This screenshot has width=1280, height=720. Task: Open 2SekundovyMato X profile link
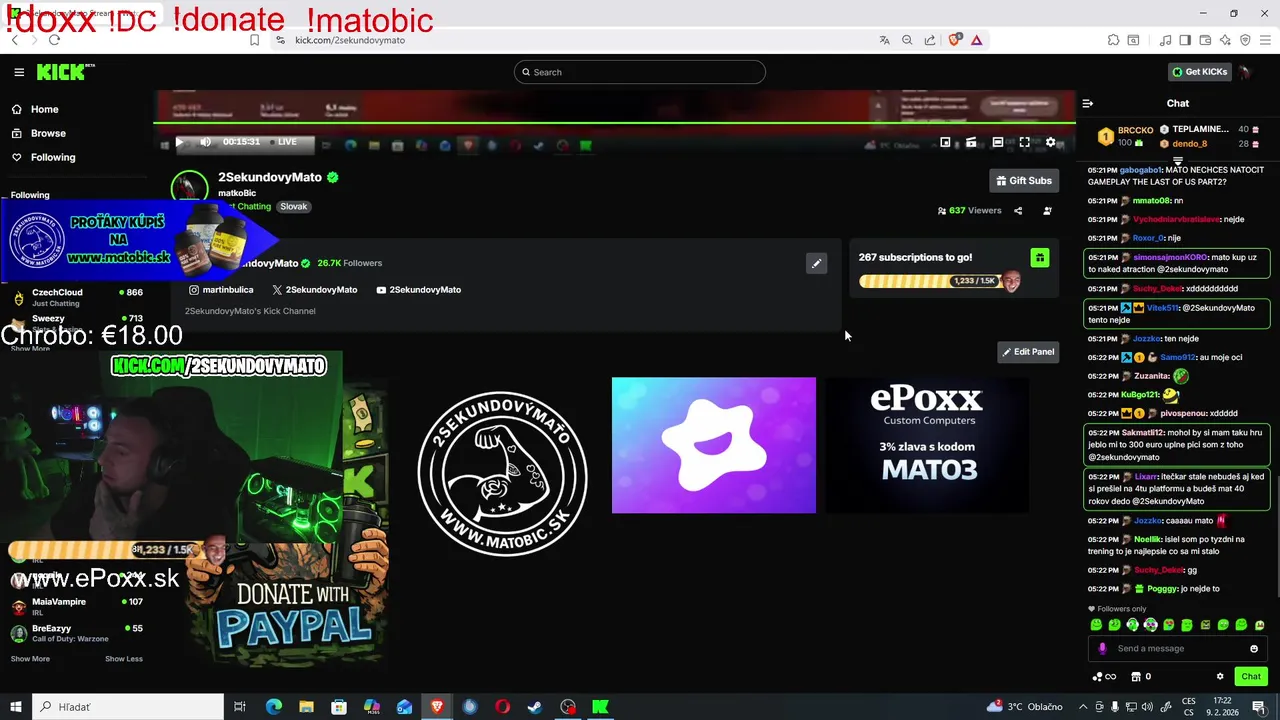(x=315, y=290)
